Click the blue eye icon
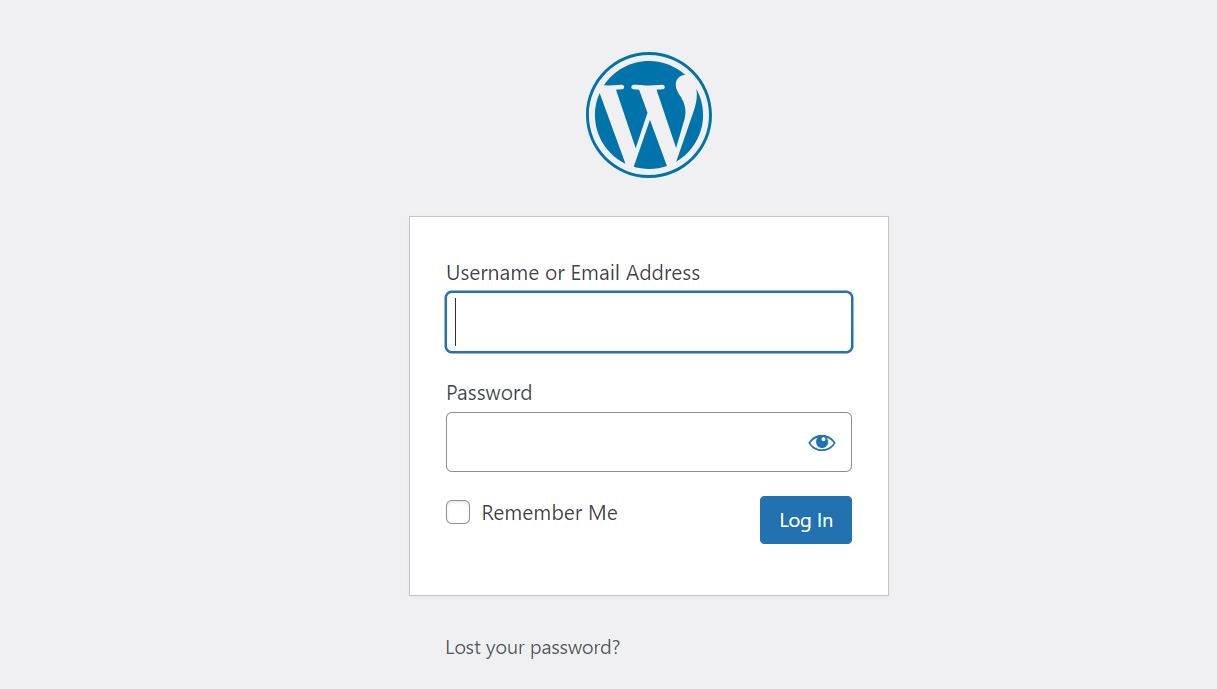 click(821, 442)
